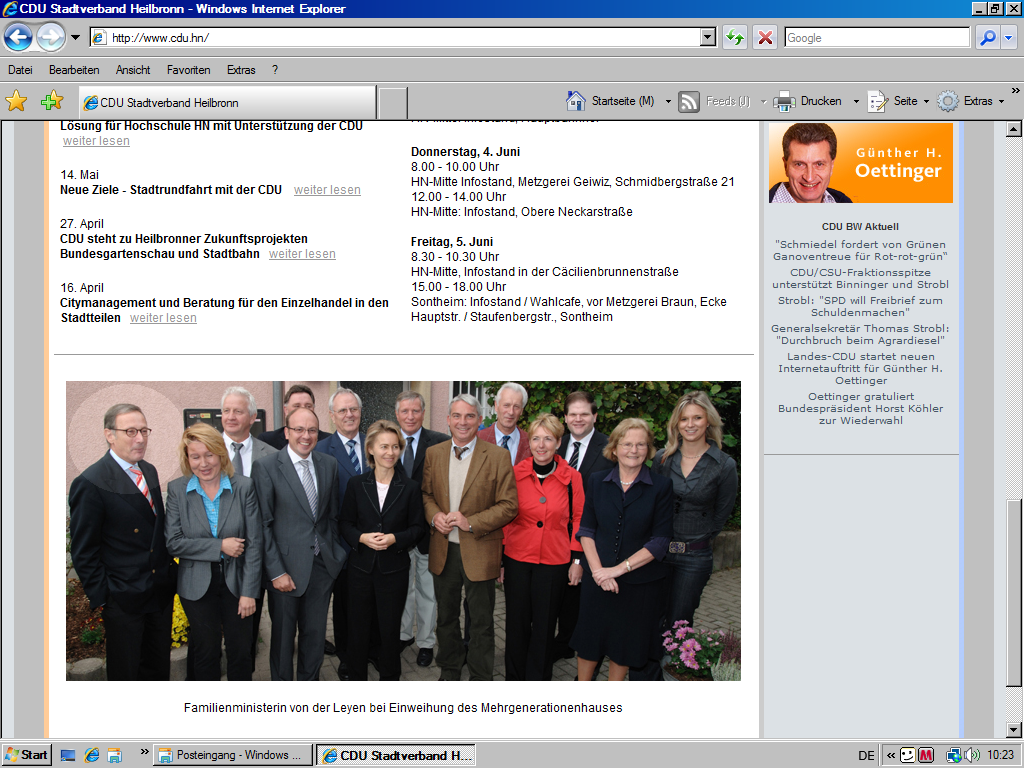Open the Favoriten menu
The height and width of the screenshot is (768, 1024).
(x=188, y=70)
